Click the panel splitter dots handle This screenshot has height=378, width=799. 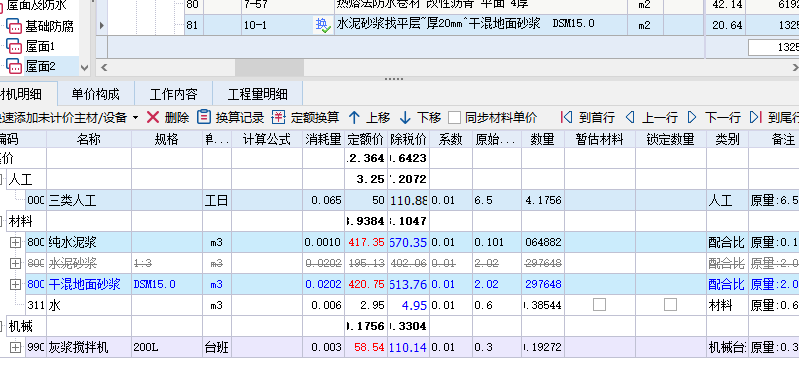tap(394, 79)
